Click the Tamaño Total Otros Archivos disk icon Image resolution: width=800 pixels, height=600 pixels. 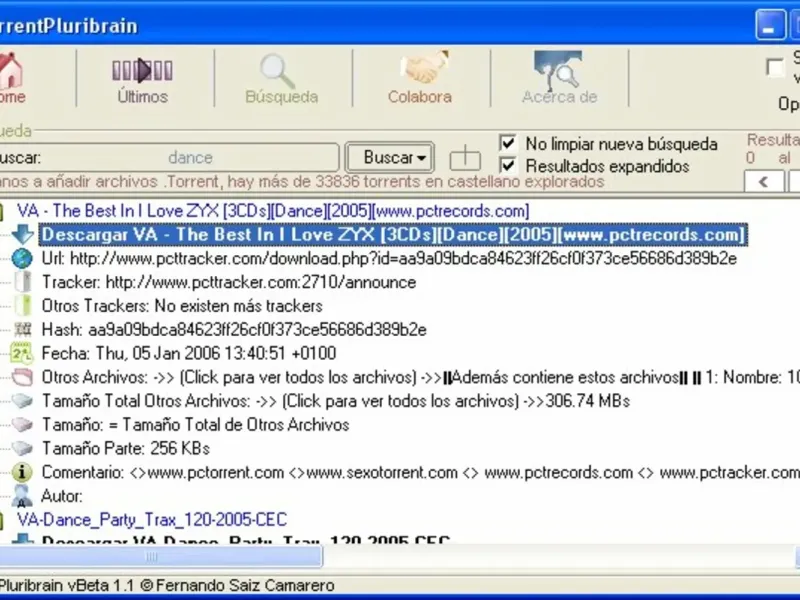(x=22, y=401)
